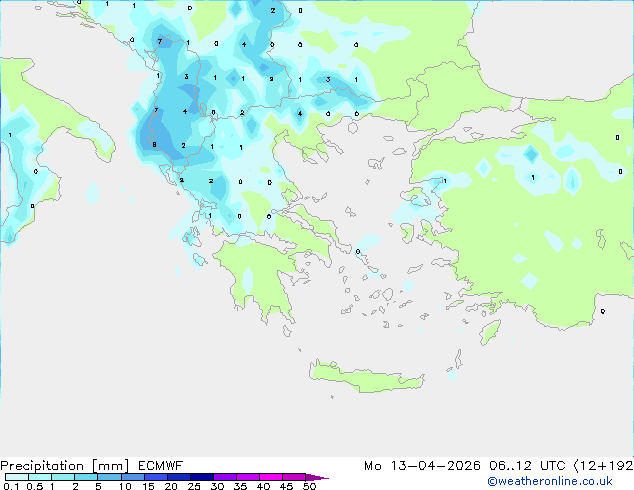Image resolution: width=634 pixels, height=490 pixels.
Task: Click the legend tick label '0.1'
Action: click(x=11, y=486)
